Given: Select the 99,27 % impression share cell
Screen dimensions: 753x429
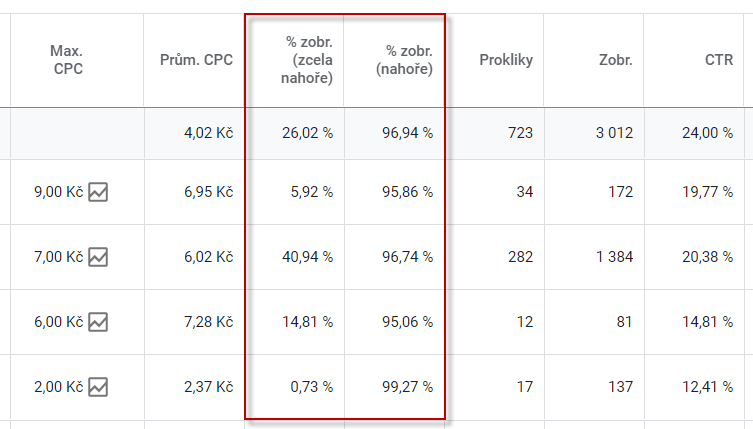Looking at the screenshot, I should [x=409, y=386].
